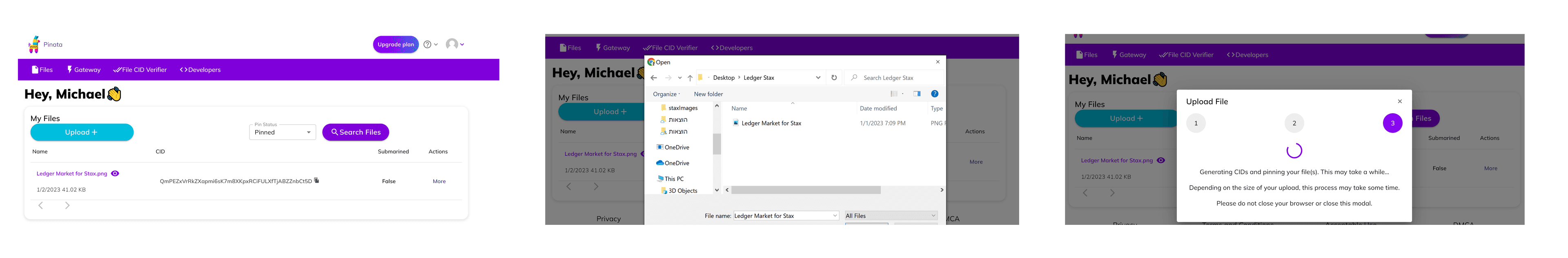
Task: Sort by the Date modified column header
Action: tap(878, 109)
